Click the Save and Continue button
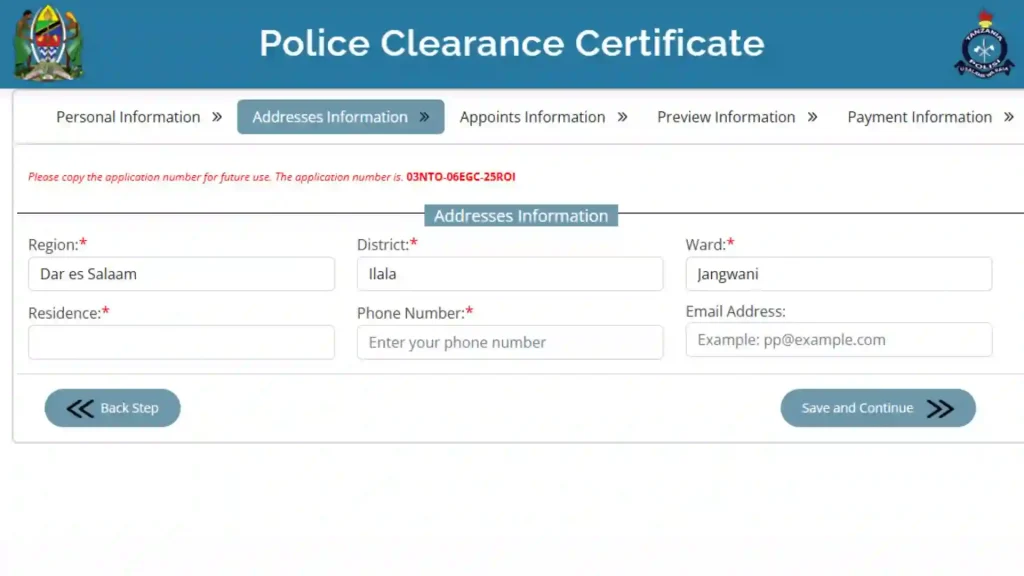Image resolution: width=1024 pixels, height=576 pixels. click(x=878, y=408)
